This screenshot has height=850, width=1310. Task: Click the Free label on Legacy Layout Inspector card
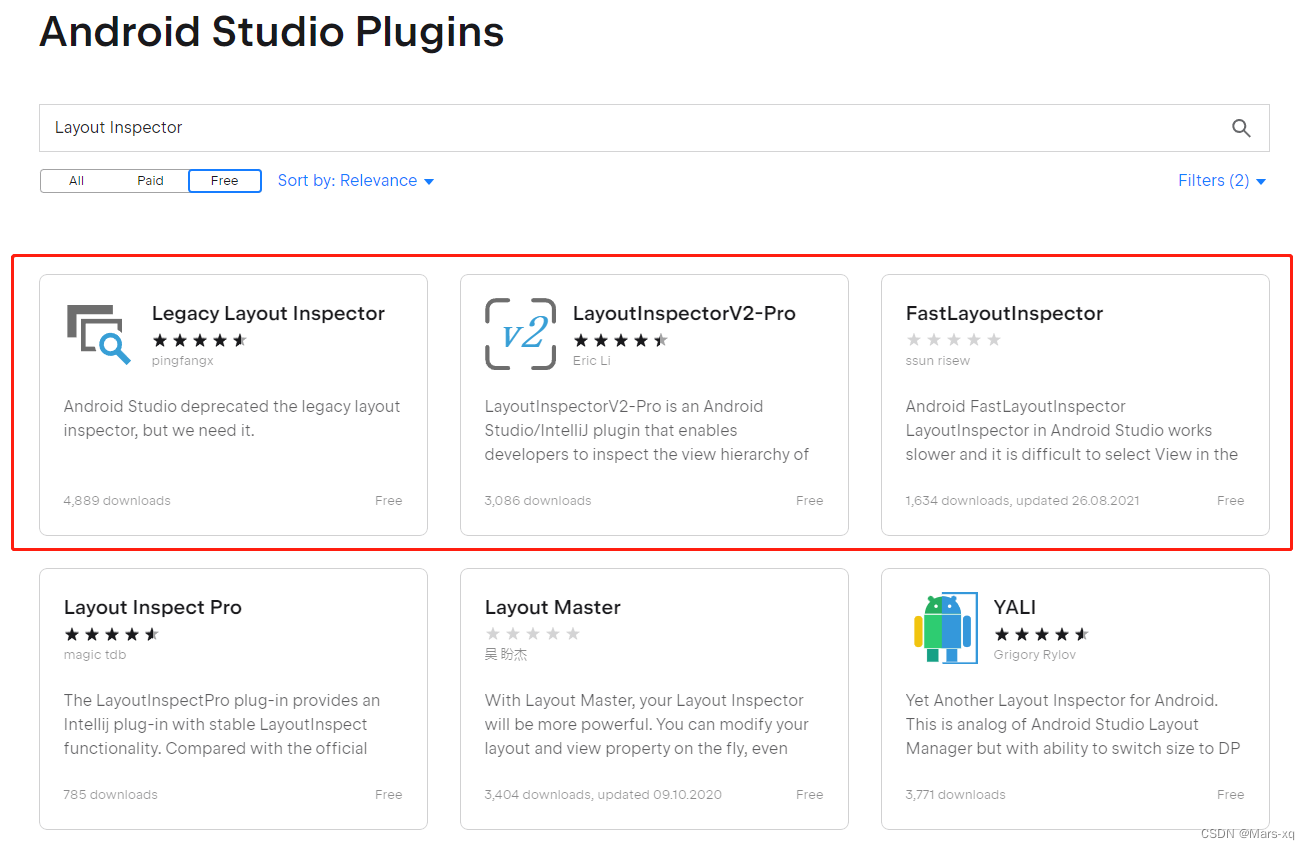click(x=389, y=501)
